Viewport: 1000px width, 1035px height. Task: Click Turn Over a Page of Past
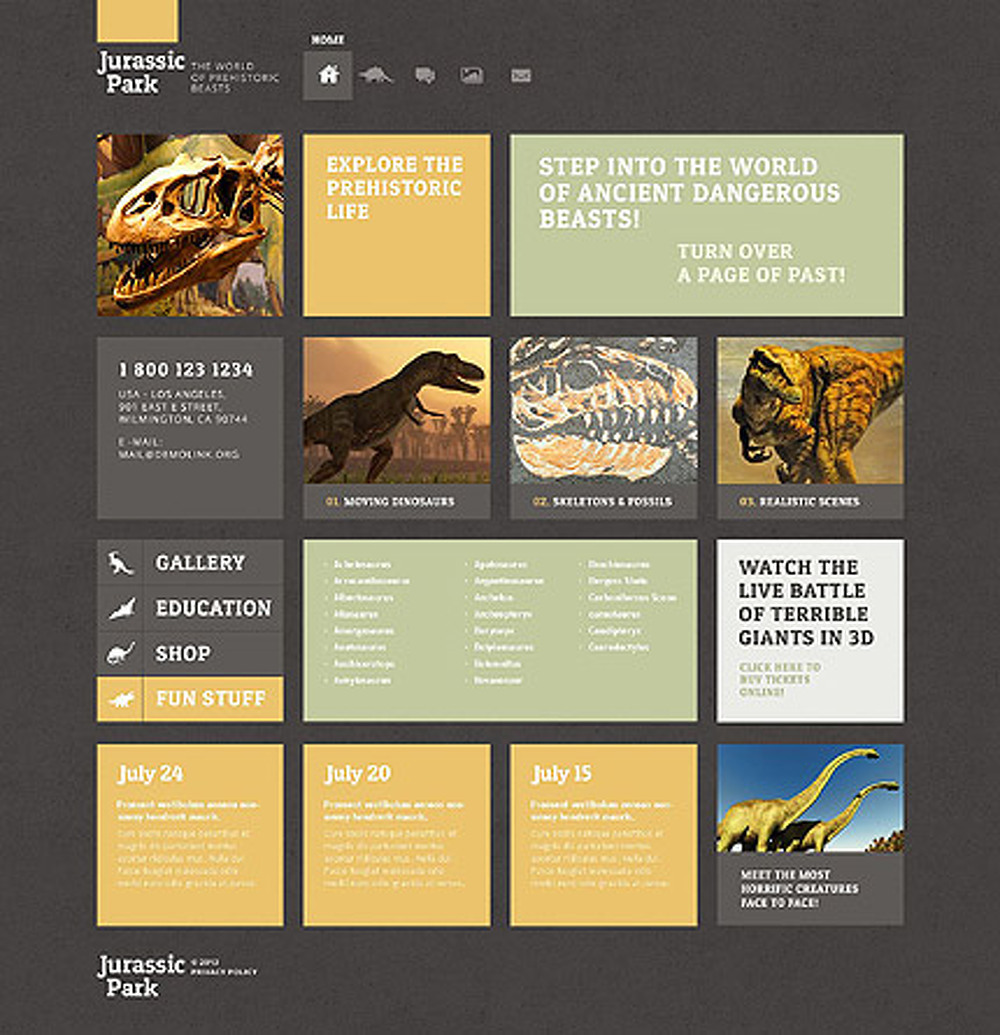click(x=761, y=263)
